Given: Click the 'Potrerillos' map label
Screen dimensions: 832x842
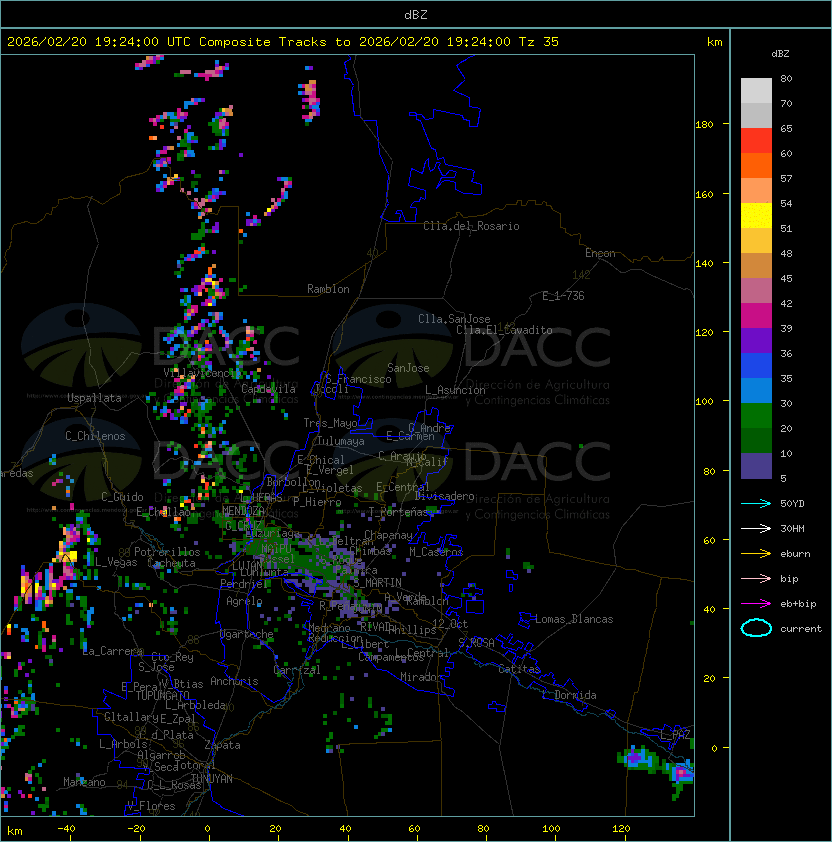Looking at the screenshot, I should click(167, 552).
